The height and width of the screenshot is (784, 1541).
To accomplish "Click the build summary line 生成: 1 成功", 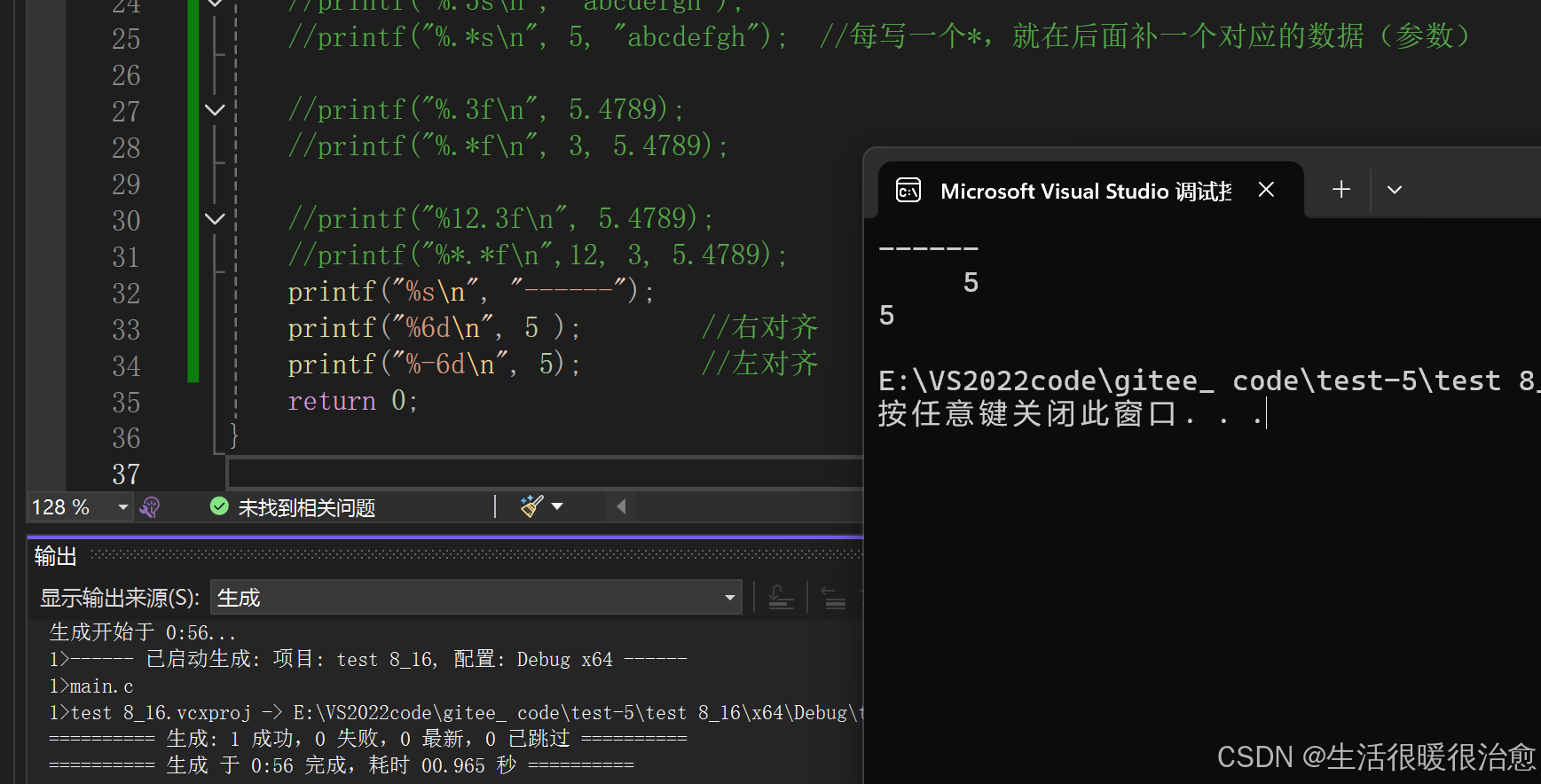I will click(368, 739).
